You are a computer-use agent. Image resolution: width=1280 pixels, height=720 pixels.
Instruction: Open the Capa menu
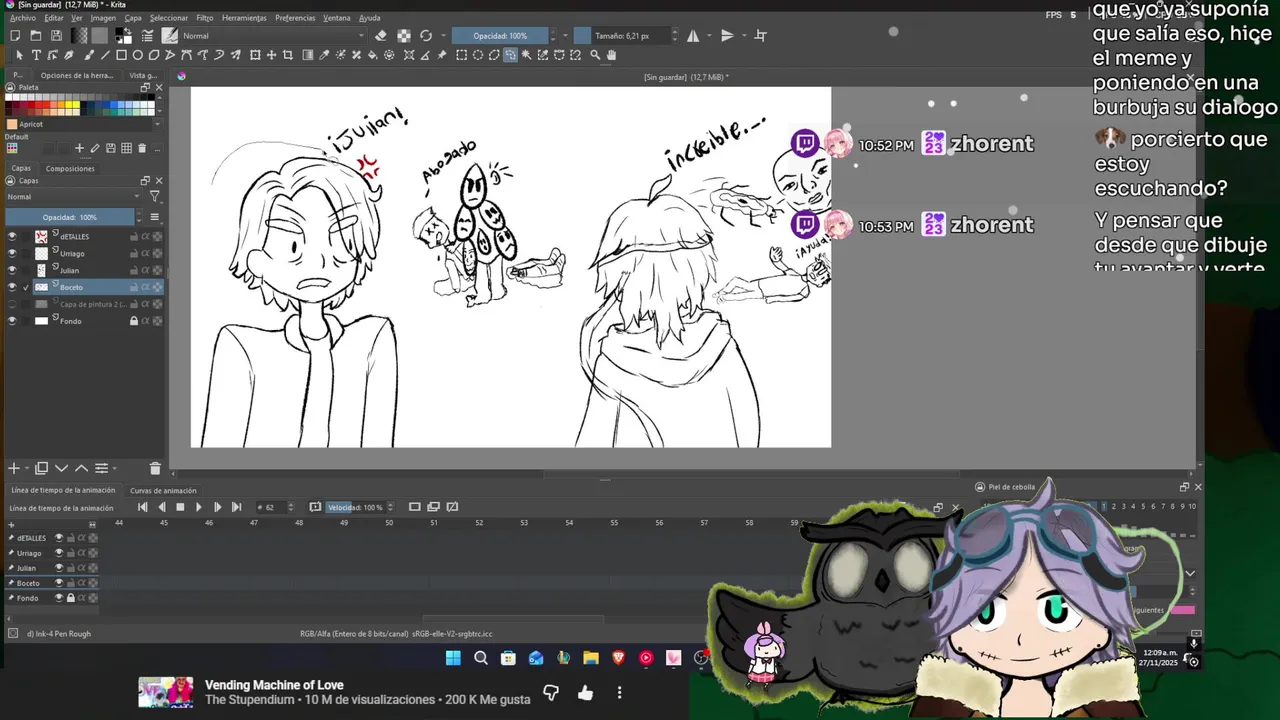pyautogui.click(x=133, y=18)
